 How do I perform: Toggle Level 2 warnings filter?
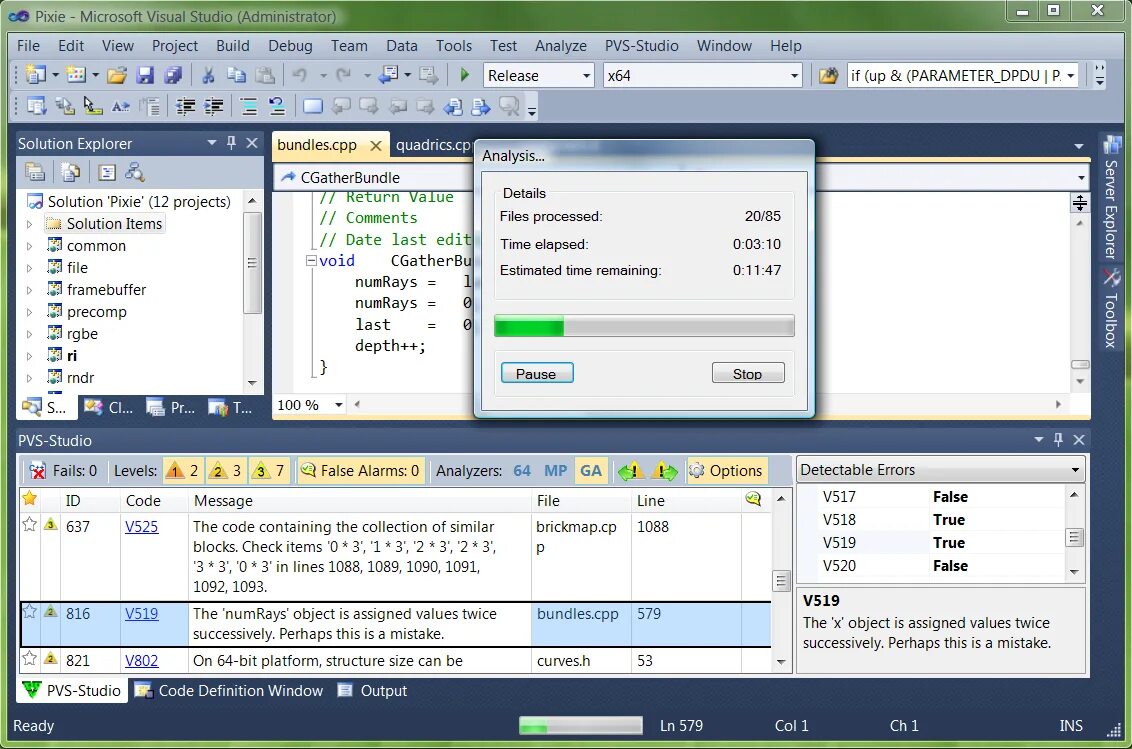[225, 471]
